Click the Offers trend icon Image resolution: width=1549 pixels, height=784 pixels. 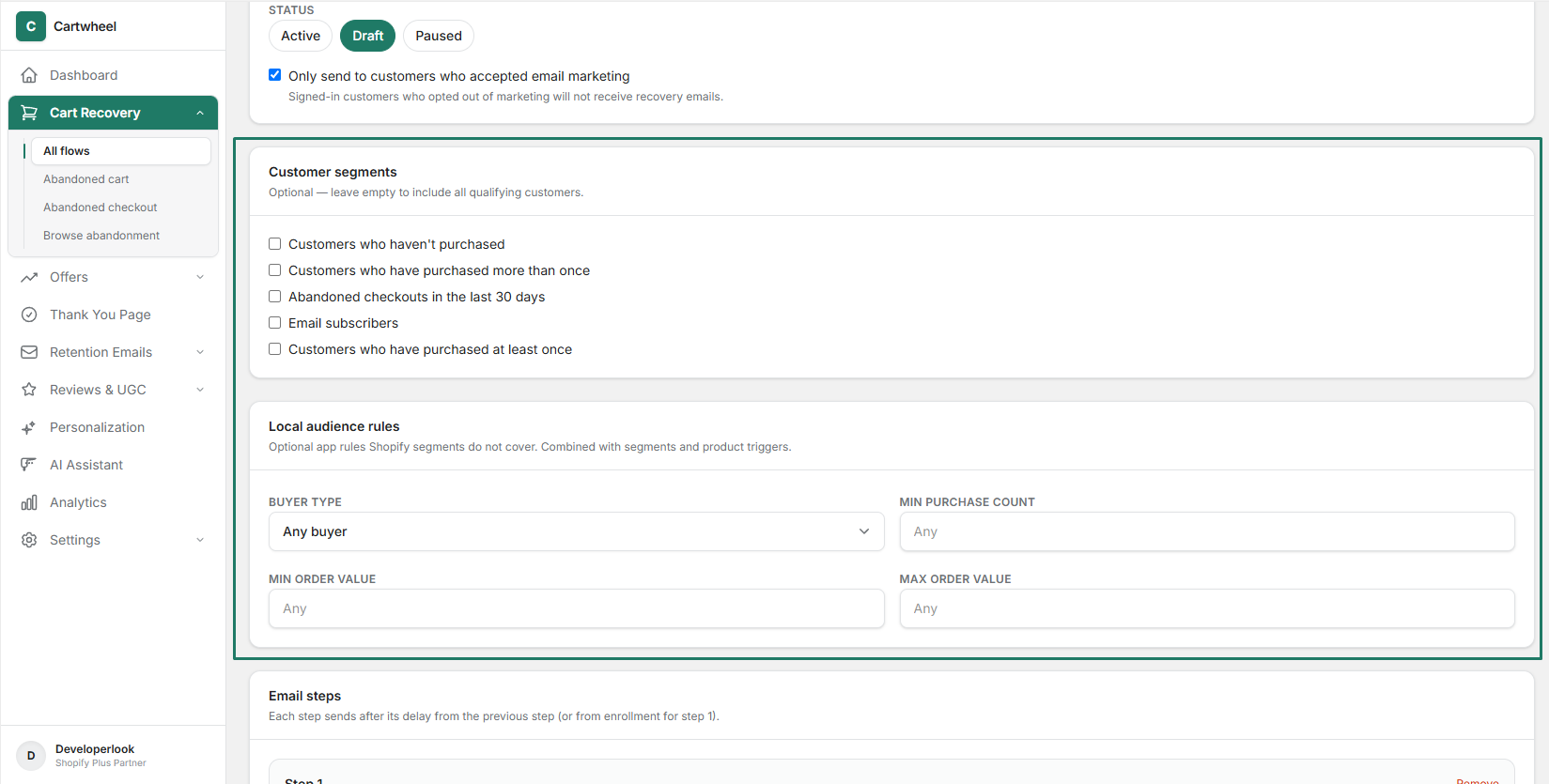click(x=29, y=277)
